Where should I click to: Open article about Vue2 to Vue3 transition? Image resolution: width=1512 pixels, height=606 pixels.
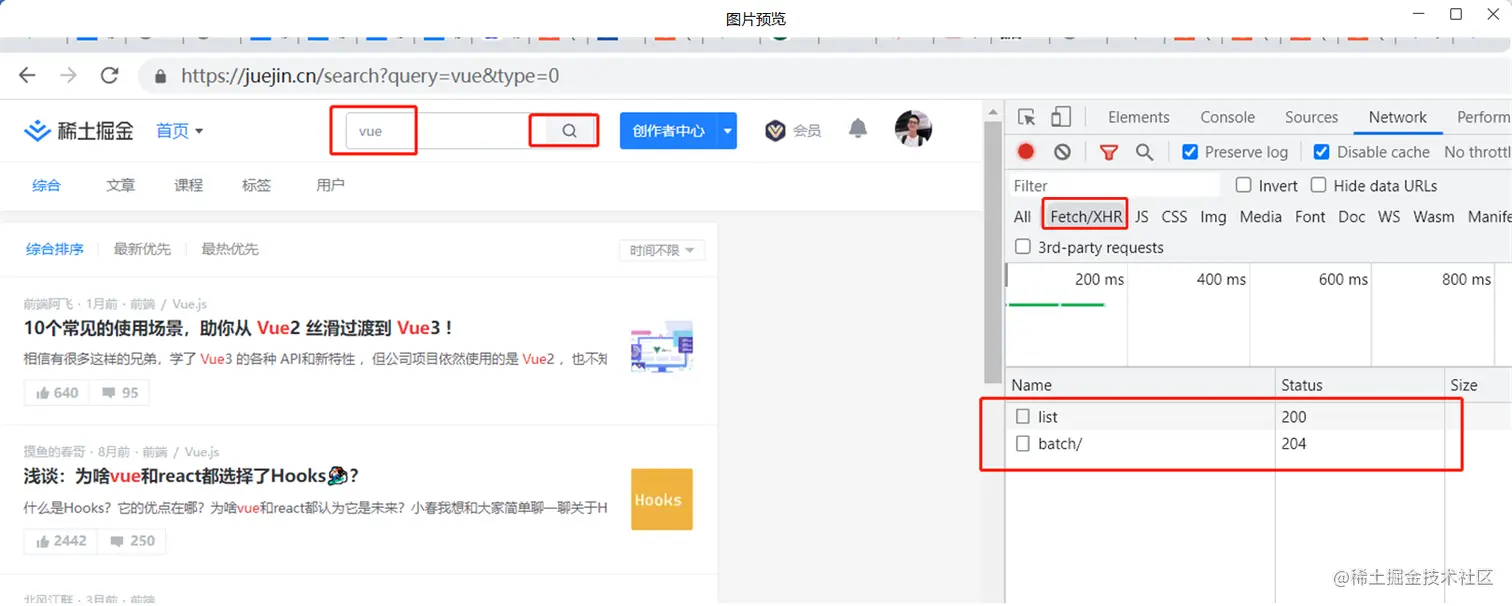240,328
